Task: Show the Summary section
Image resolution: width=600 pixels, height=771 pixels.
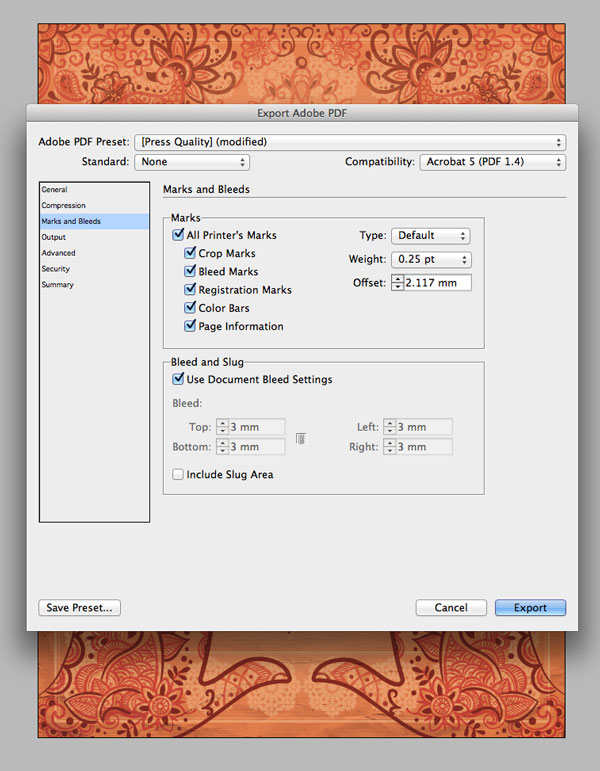Action: click(x=94, y=285)
